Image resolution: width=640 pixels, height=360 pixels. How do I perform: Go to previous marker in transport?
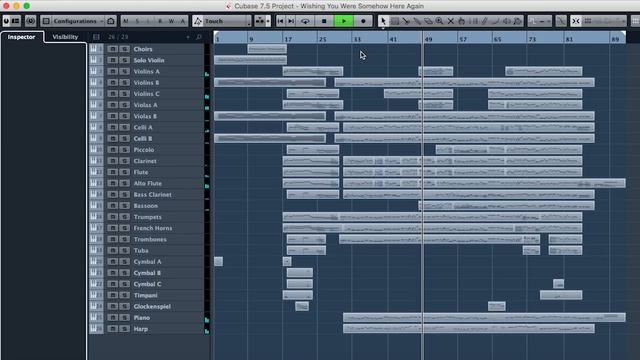[280, 21]
